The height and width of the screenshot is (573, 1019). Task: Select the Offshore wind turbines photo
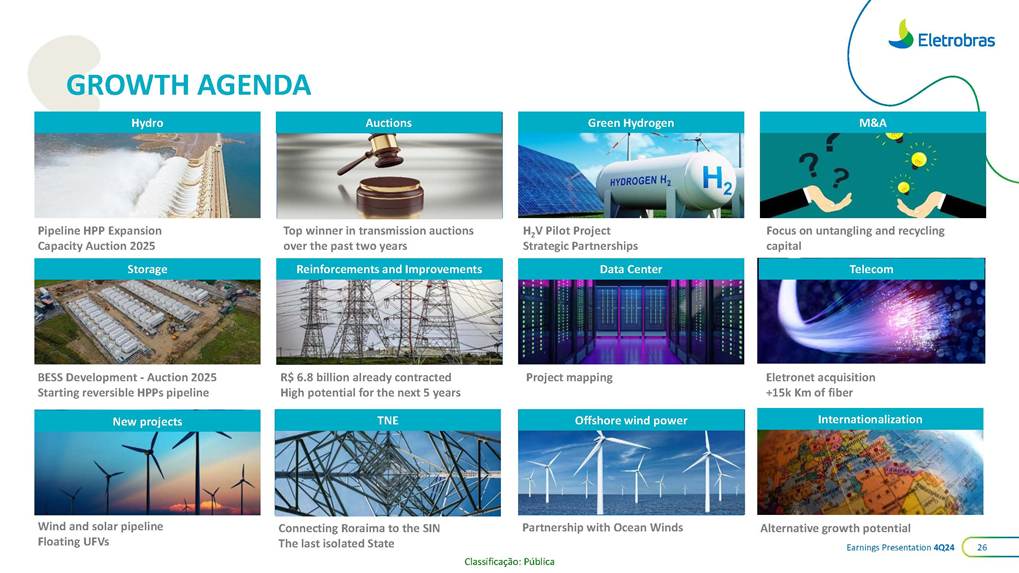coord(630,472)
